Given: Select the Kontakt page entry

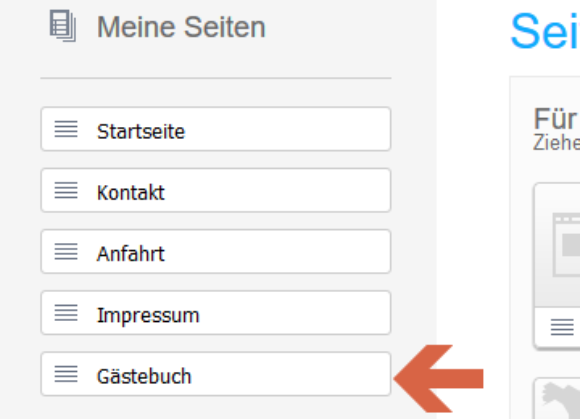Looking at the screenshot, I should 216,190.
